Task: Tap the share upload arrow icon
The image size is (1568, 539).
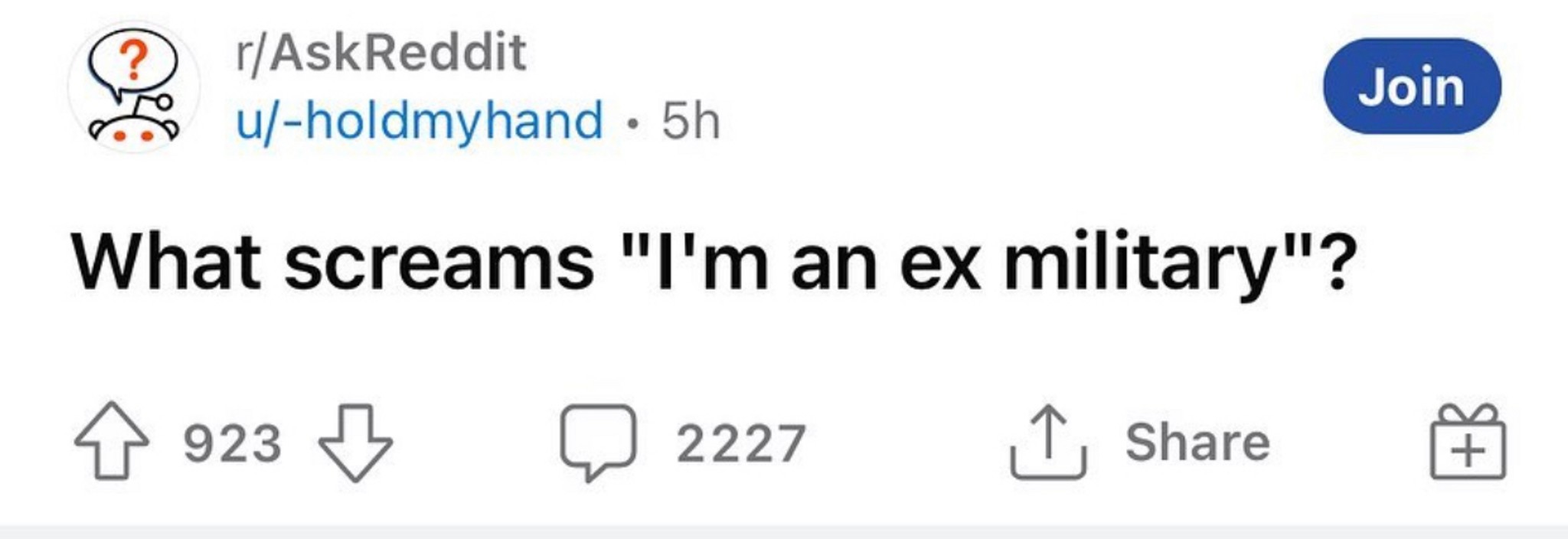Action: (1048, 442)
